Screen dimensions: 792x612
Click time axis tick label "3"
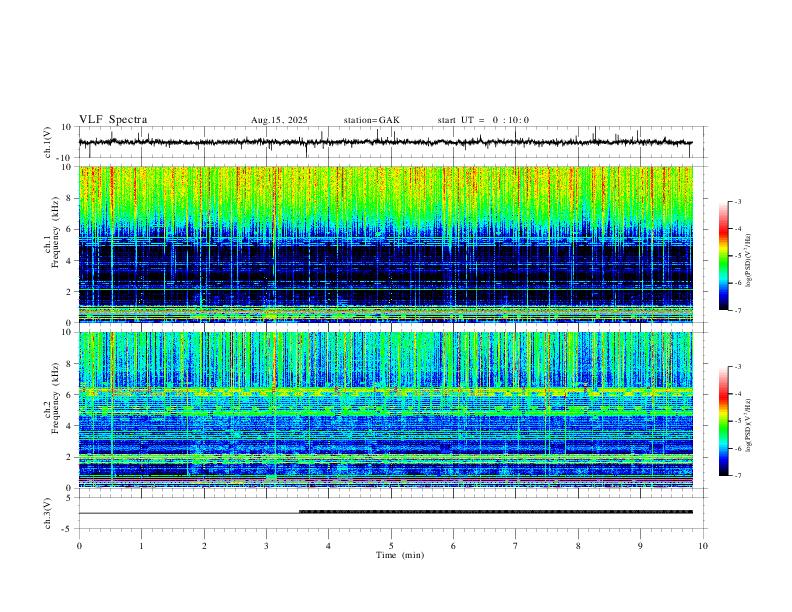266,546
